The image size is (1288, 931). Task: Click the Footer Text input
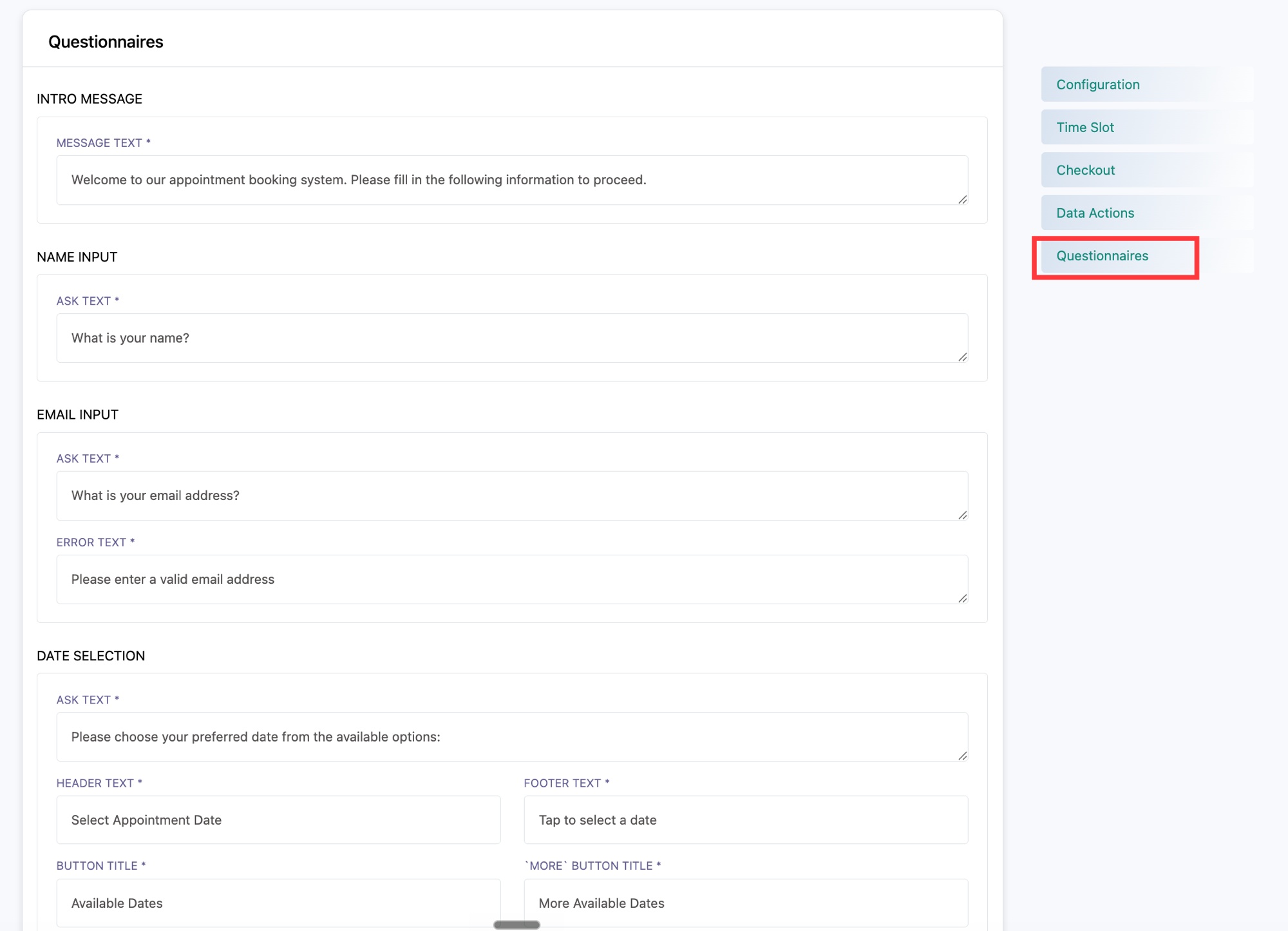(746, 820)
